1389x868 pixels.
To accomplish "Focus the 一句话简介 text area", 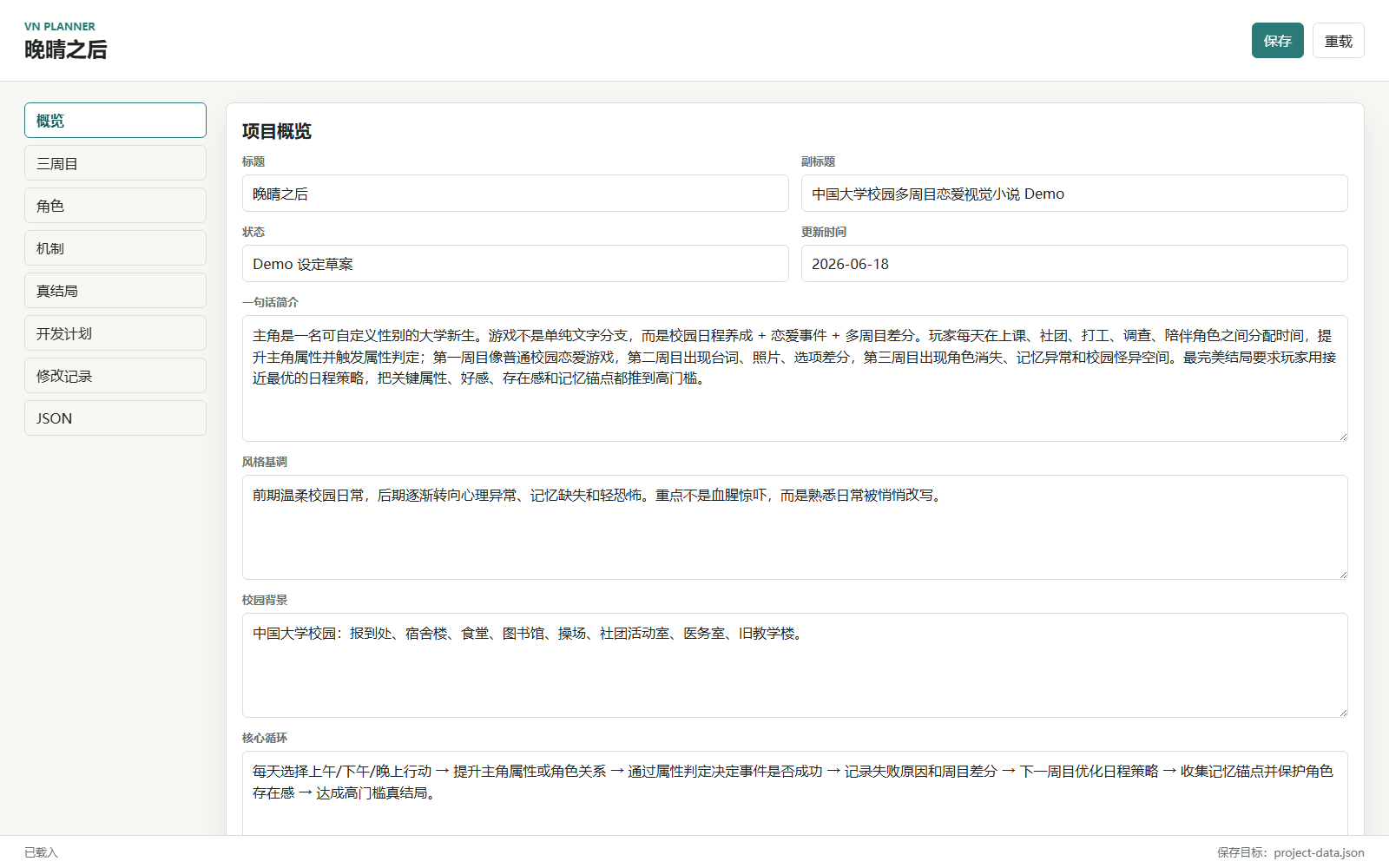I will click(x=795, y=378).
